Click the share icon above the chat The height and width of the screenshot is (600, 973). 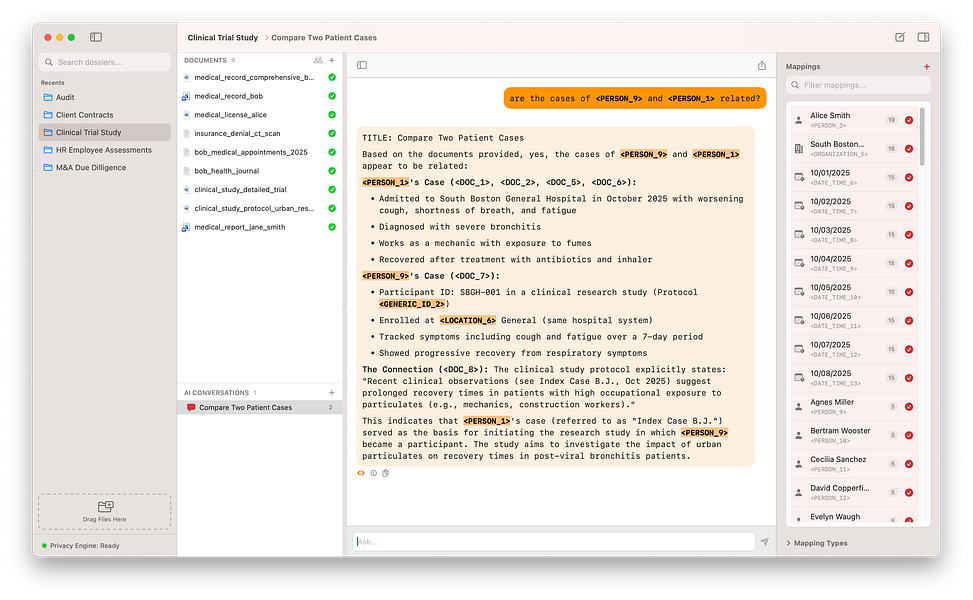pyautogui.click(x=761, y=65)
